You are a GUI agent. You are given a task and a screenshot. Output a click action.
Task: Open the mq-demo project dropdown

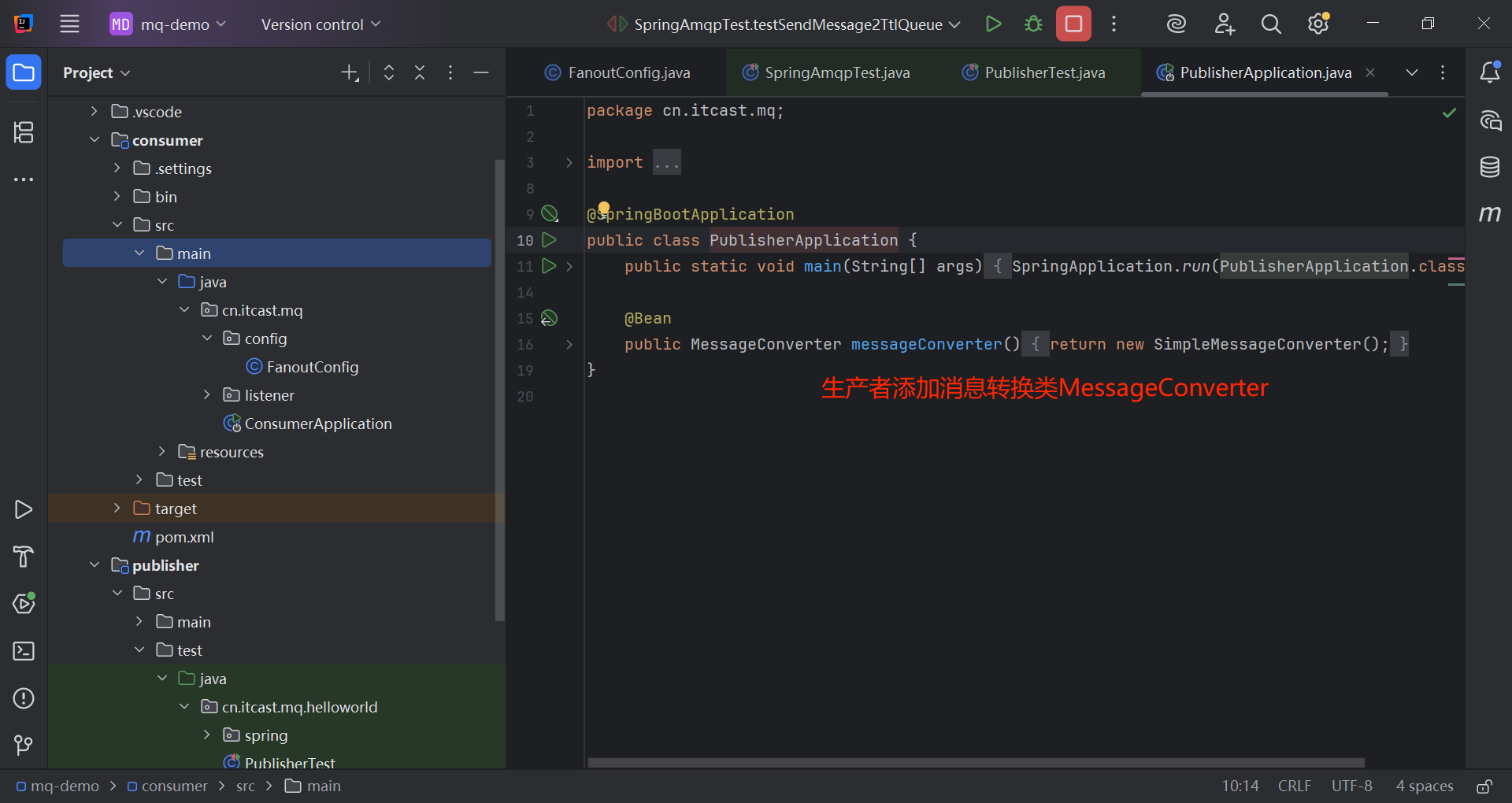click(168, 24)
